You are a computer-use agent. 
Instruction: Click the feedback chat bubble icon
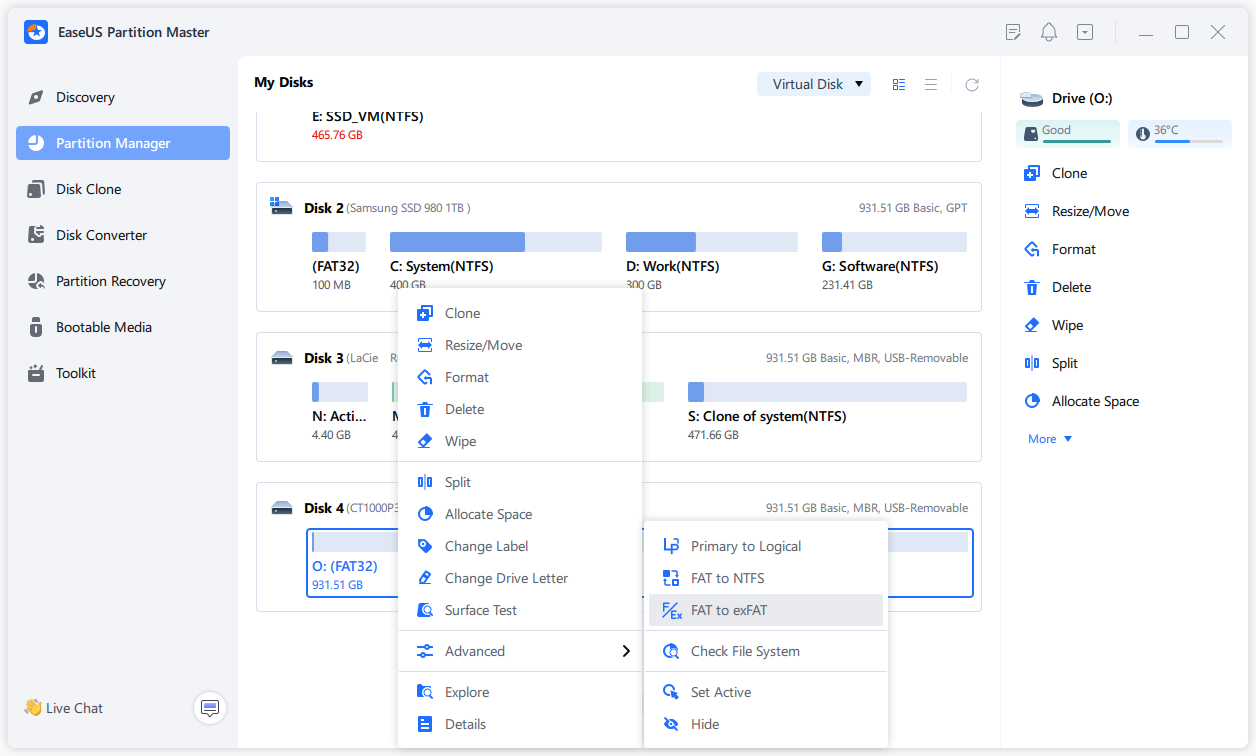tap(210, 708)
